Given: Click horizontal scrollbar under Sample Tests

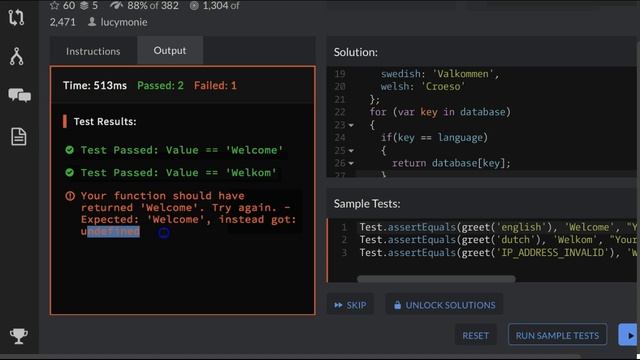Looking at the screenshot, I should pyautogui.click(x=436, y=279).
